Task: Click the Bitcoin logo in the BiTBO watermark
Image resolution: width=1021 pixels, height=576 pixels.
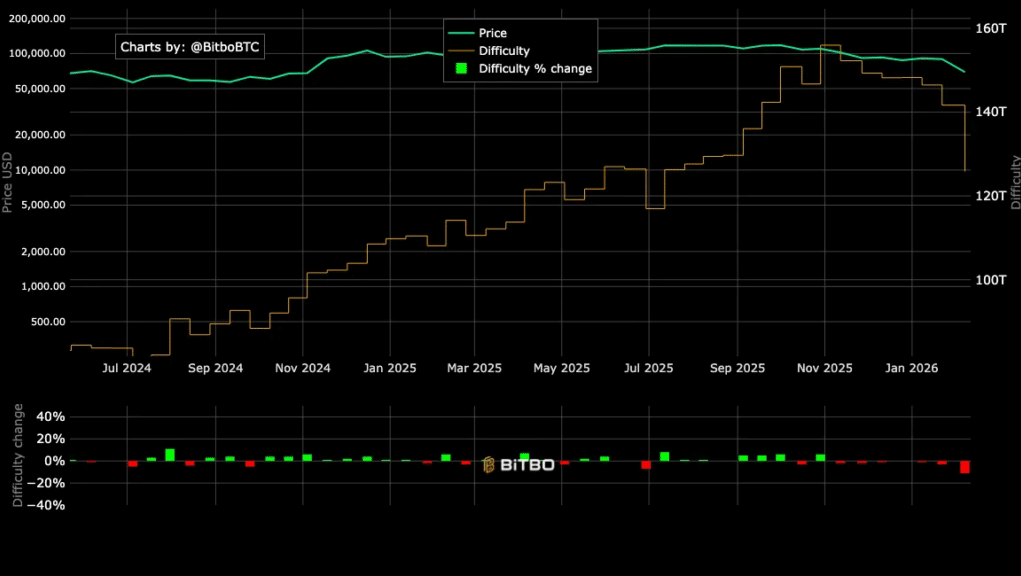Action: pyautogui.click(x=487, y=464)
